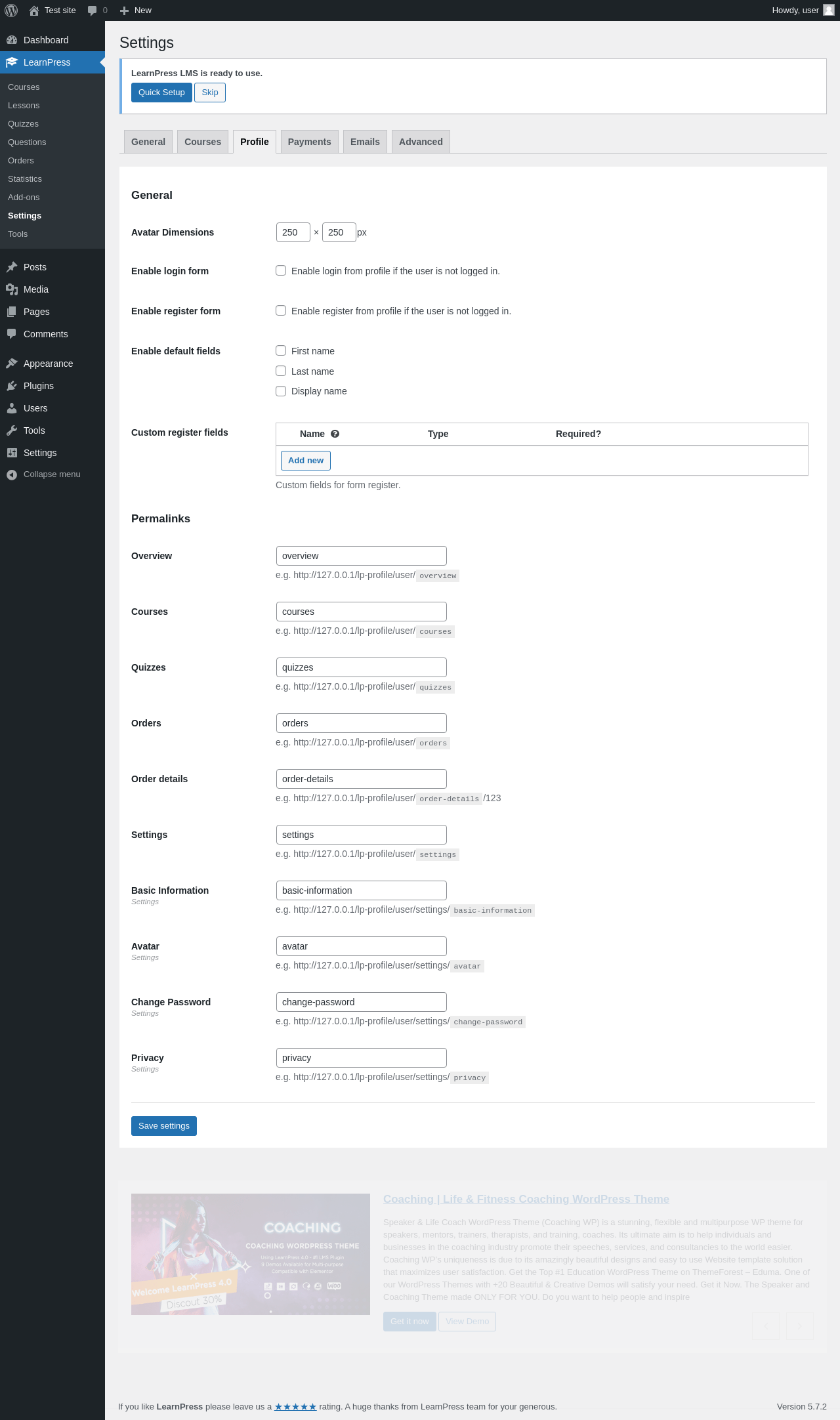
Task: Skip the LearnPress setup notice
Action: pos(210,93)
